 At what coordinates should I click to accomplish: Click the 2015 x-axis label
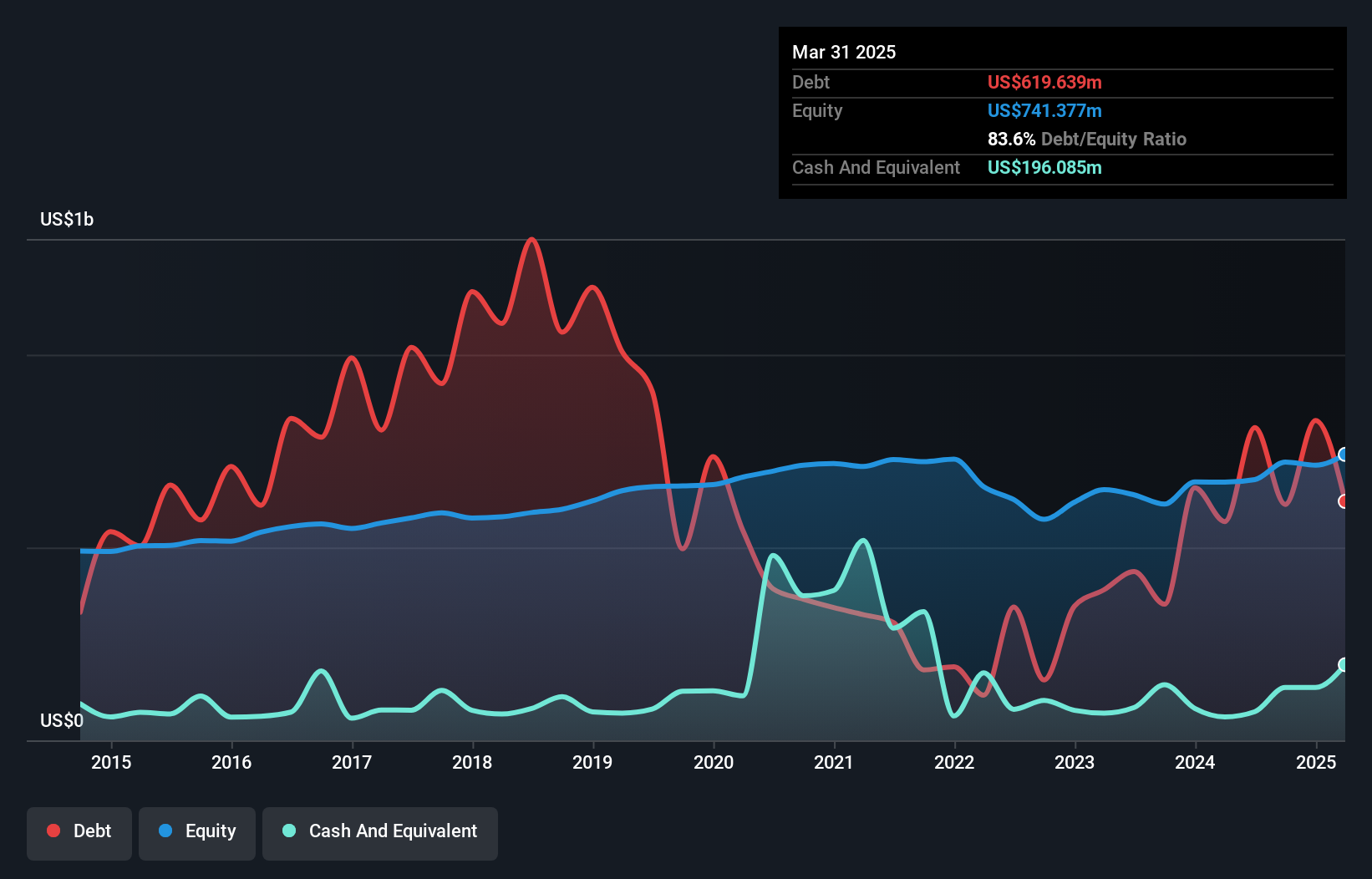tap(111, 762)
